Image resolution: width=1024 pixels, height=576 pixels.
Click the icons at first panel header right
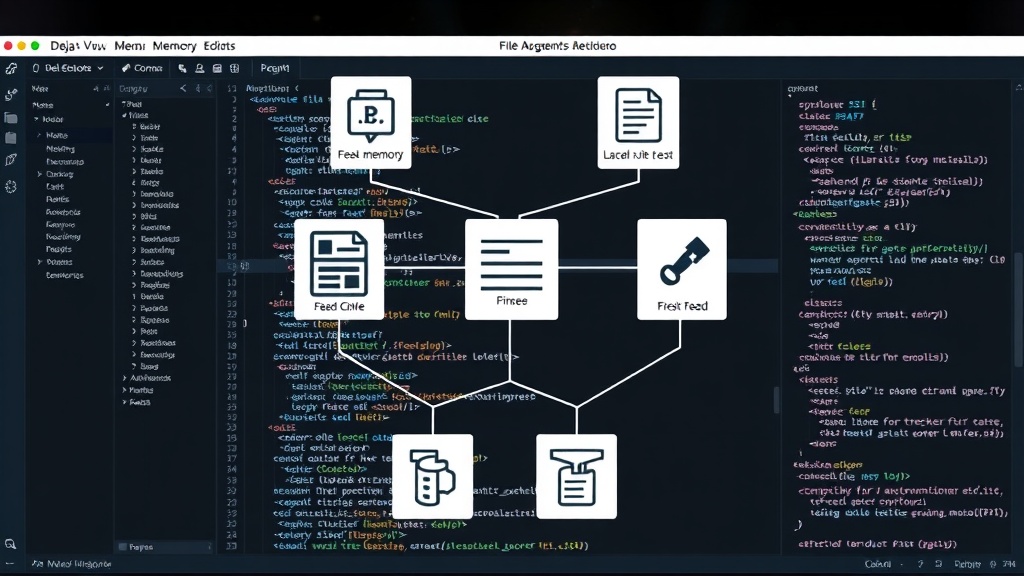tap(101, 88)
